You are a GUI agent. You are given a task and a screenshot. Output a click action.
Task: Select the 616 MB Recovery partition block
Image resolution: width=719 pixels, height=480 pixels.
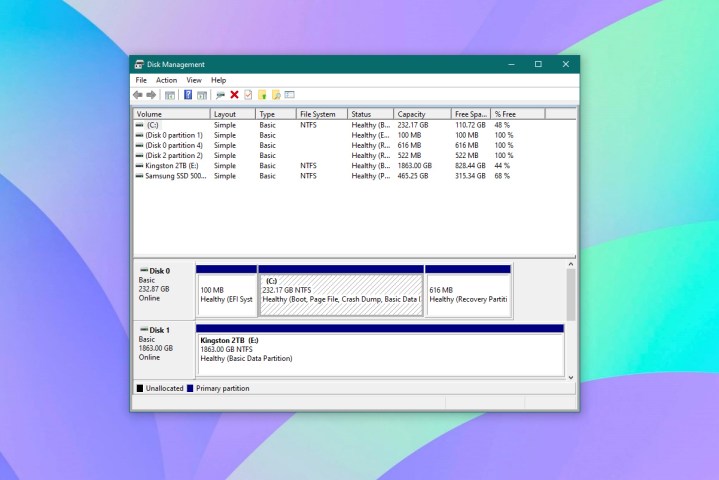pos(468,290)
